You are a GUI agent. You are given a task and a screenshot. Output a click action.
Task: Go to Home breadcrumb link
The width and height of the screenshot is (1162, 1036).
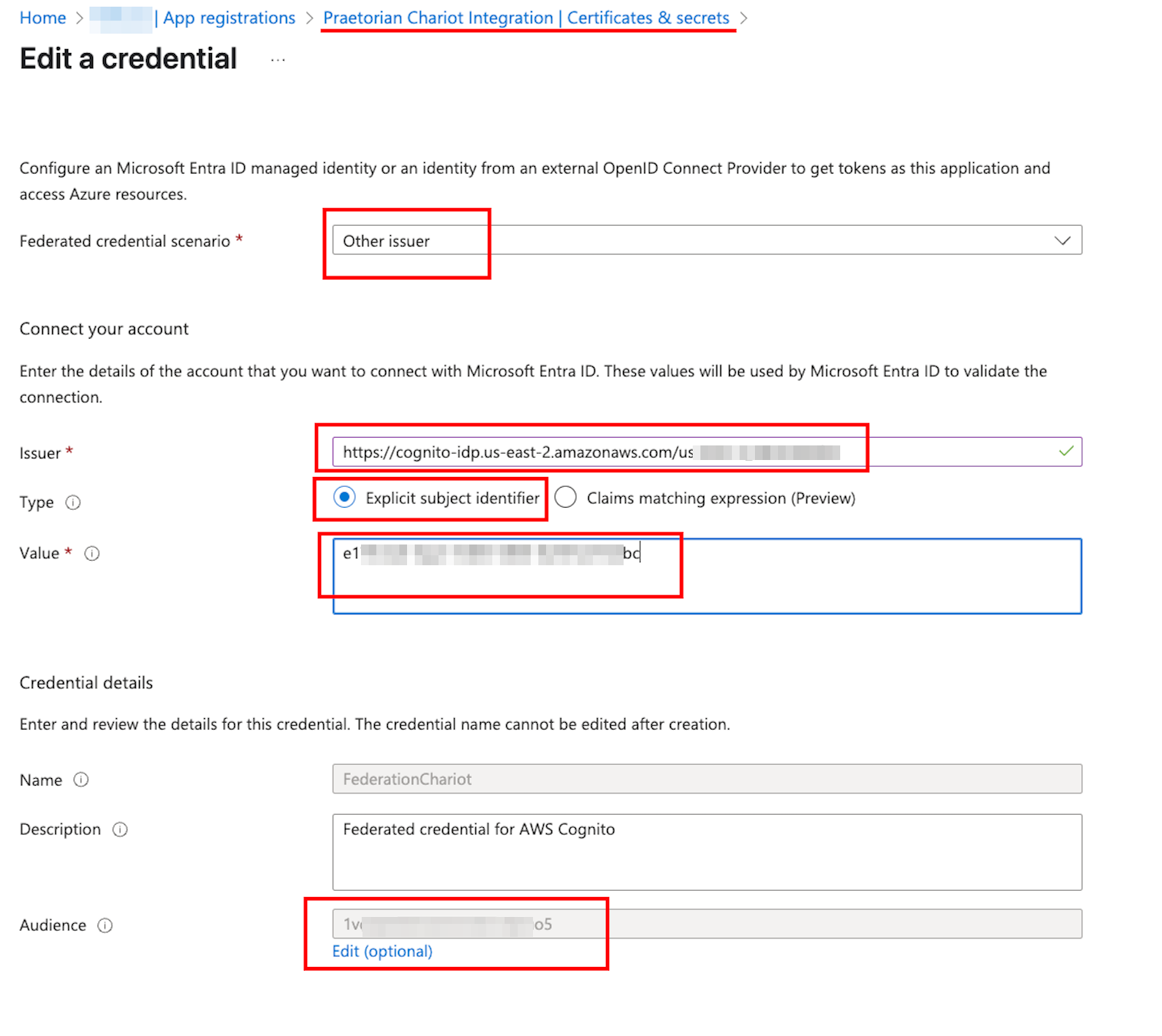pyautogui.click(x=43, y=18)
